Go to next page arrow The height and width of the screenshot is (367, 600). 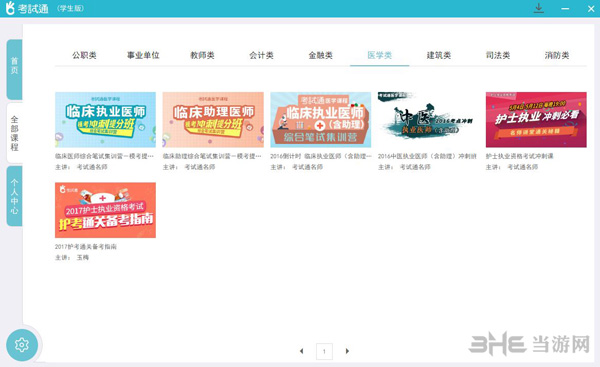click(x=347, y=351)
